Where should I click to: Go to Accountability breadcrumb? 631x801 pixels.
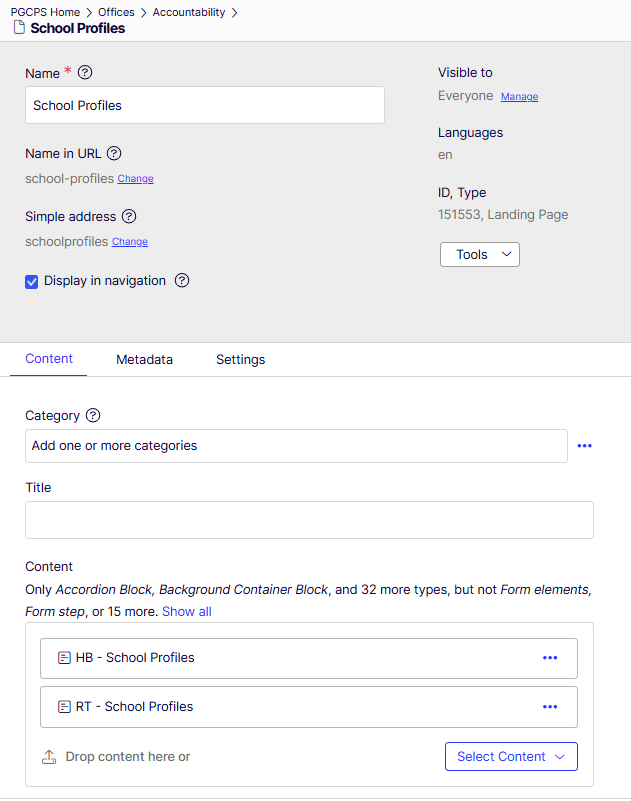point(189,12)
